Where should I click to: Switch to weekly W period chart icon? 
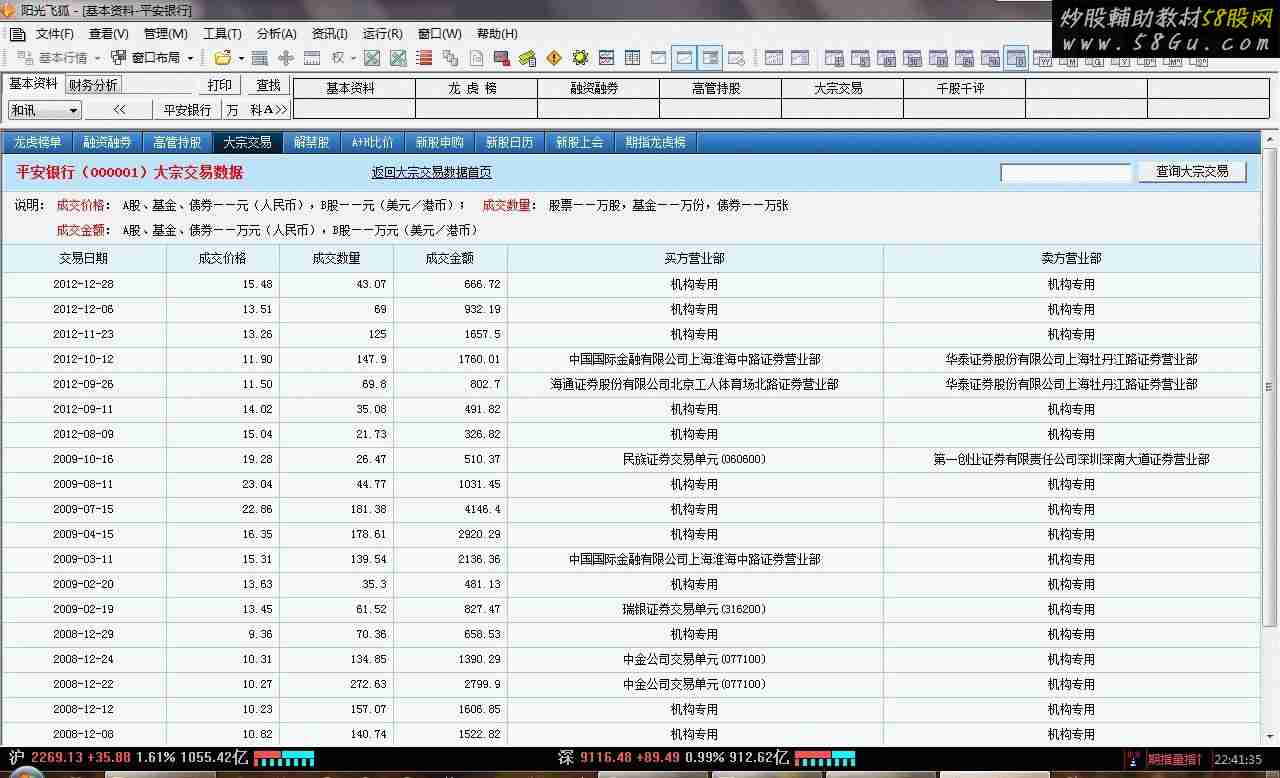click(1044, 59)
